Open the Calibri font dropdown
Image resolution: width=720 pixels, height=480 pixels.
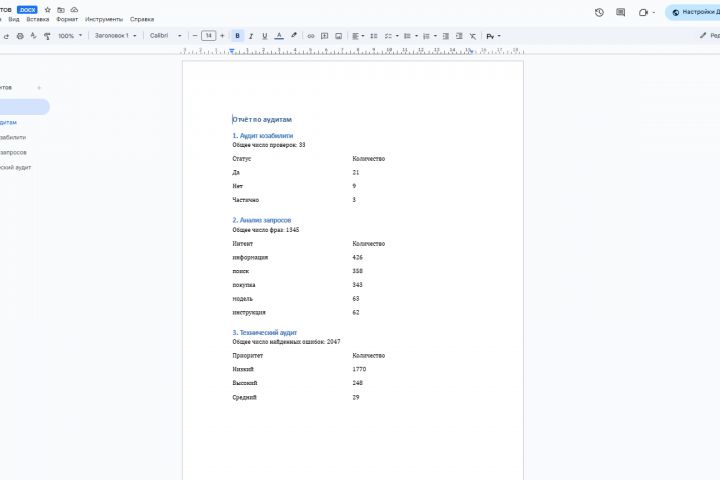click(x=166, y=36)
